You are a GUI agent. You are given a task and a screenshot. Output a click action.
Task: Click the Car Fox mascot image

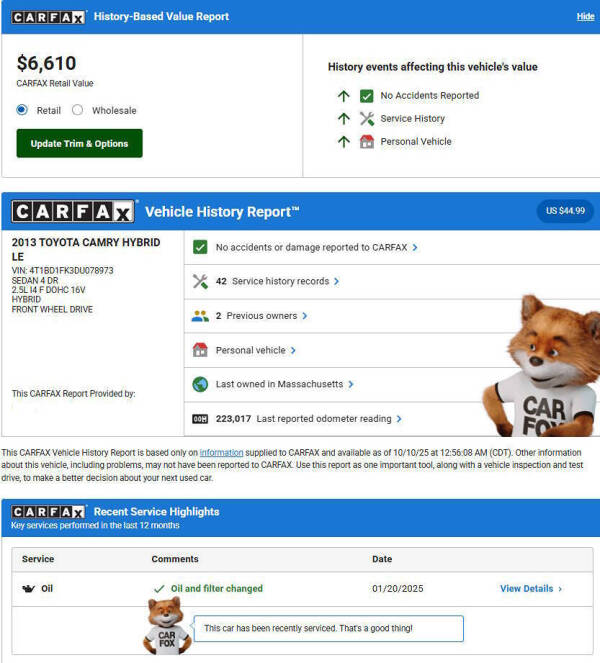[x=543, y=366]
